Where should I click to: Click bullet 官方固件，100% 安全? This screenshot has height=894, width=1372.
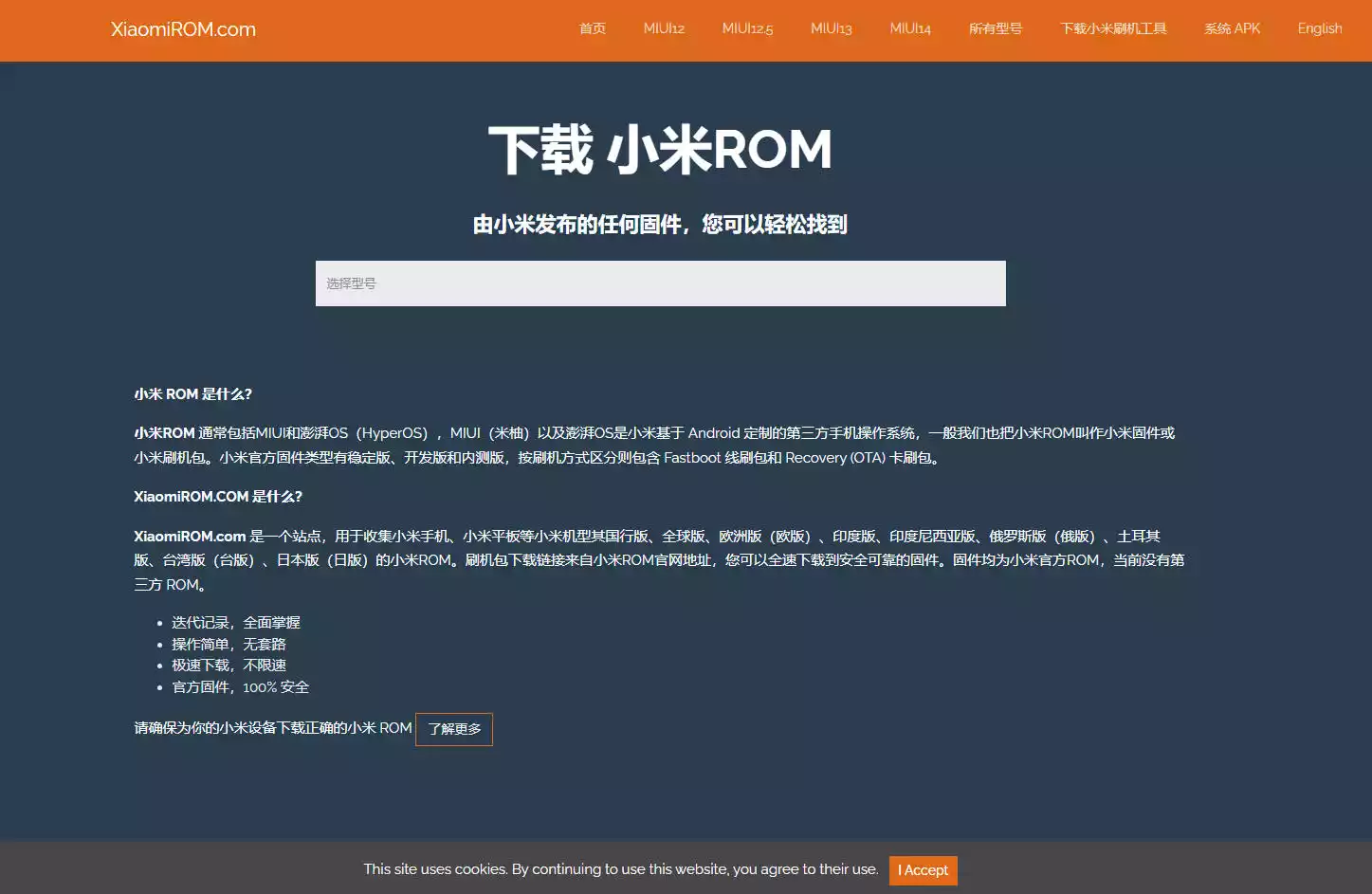[x=241, y=687]
